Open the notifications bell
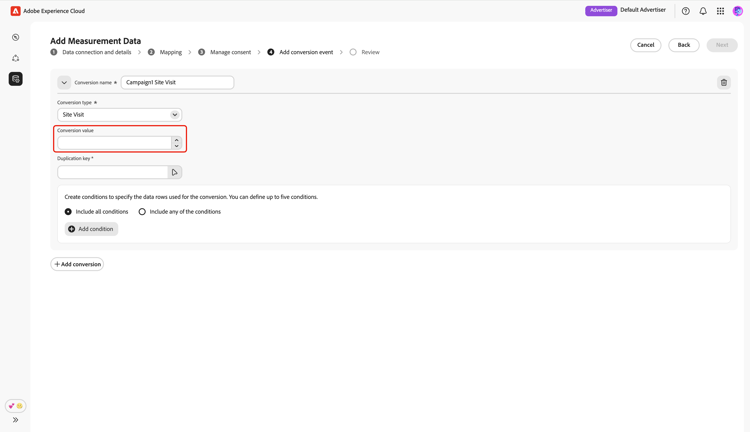The height and width of the screenshot is (432, 750). pos(703,11)
